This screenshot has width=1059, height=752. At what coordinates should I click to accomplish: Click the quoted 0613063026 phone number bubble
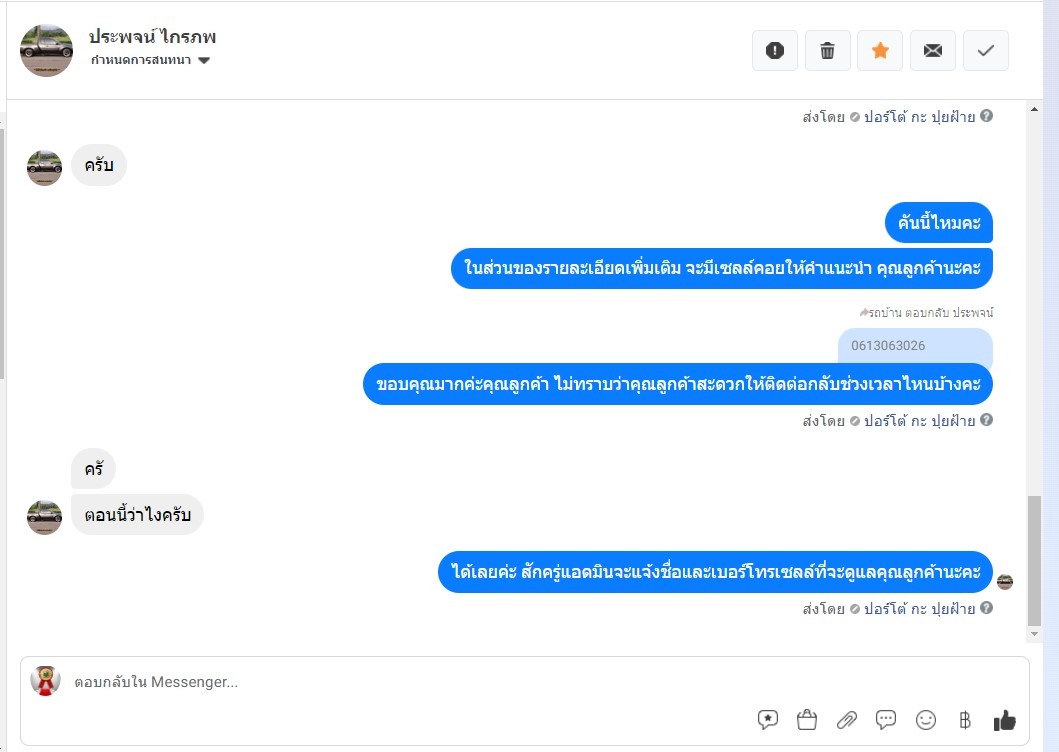tap(915, 346)
